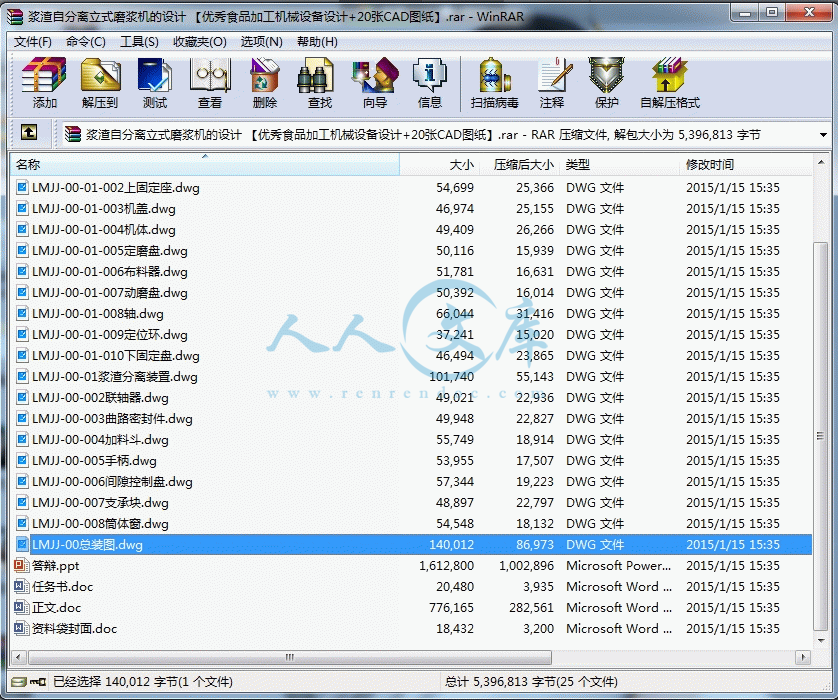Open the 命令(C) menu

86,42
